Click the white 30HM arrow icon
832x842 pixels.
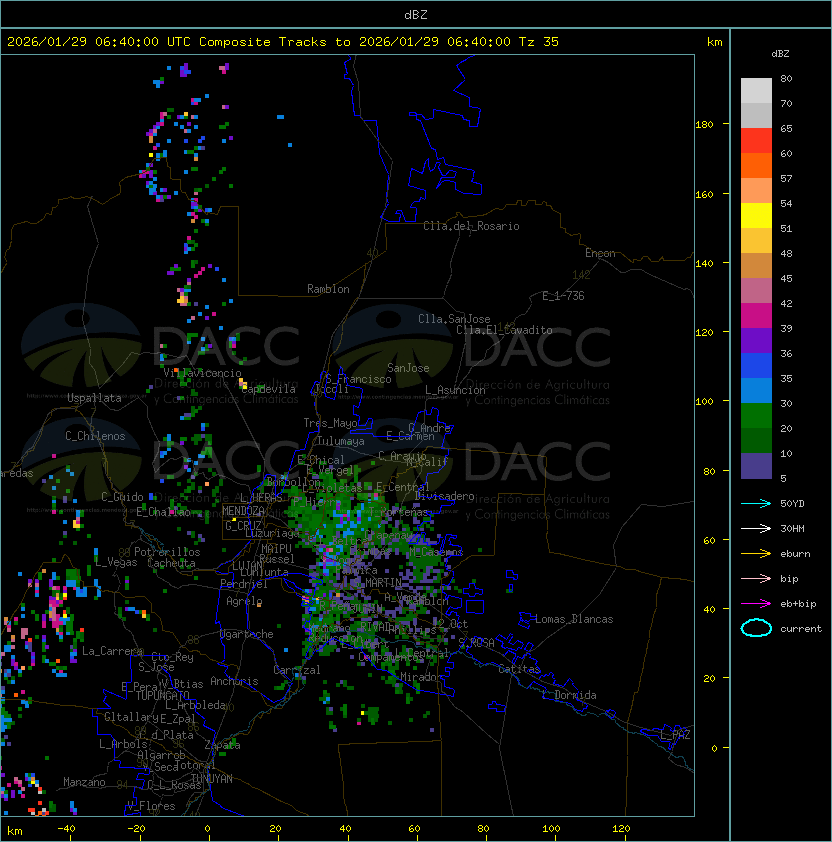(756, 528)
